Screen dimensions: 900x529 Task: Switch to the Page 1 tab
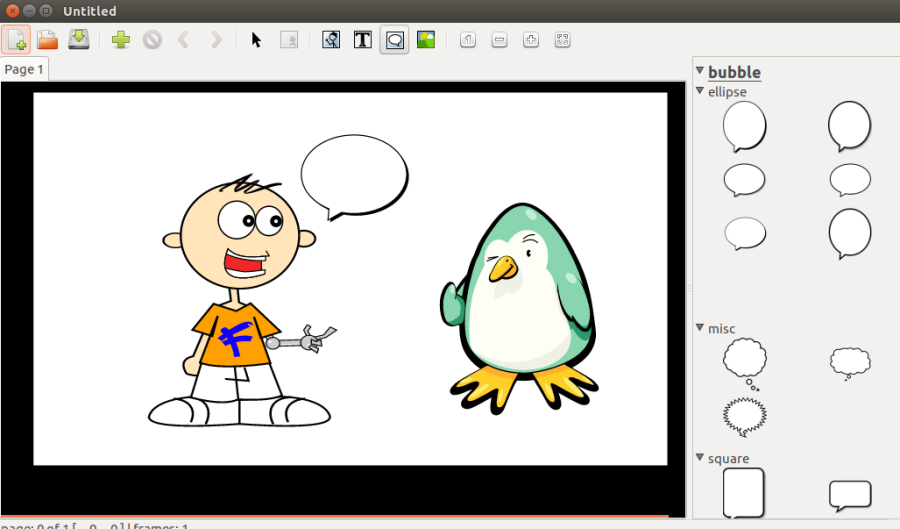tap(24, 69)
